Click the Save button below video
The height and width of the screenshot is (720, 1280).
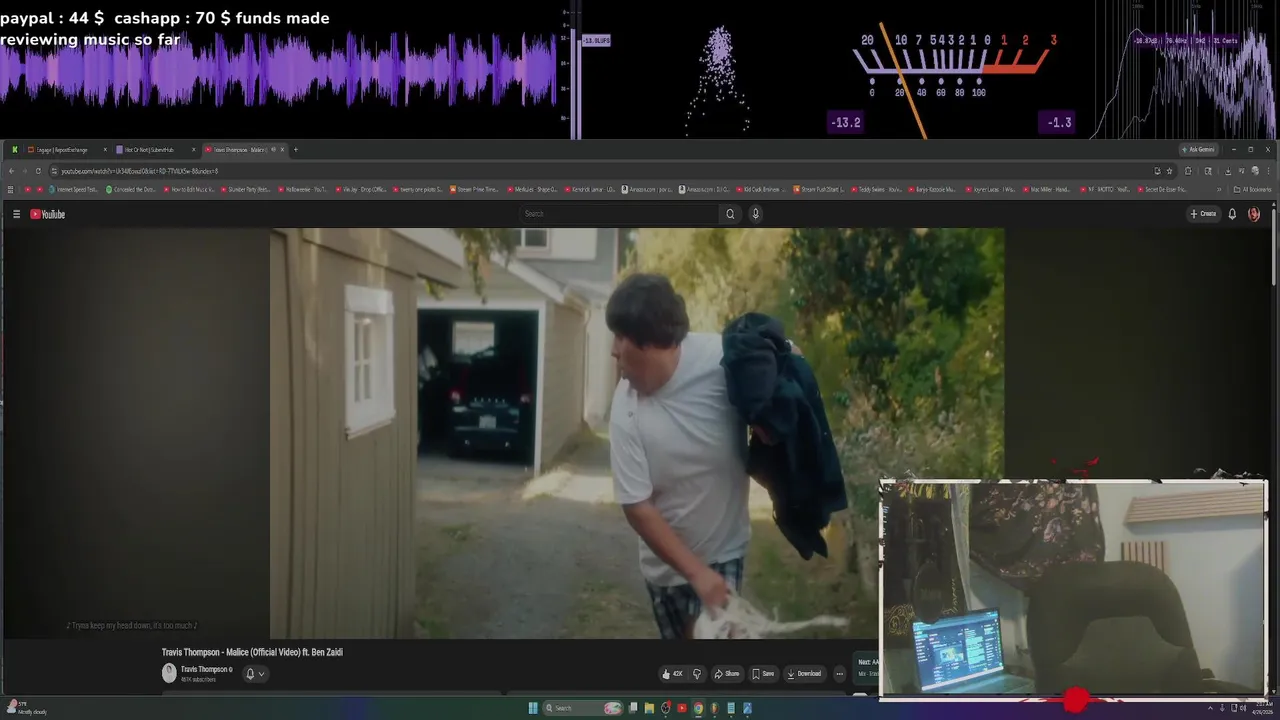(763, 674)
